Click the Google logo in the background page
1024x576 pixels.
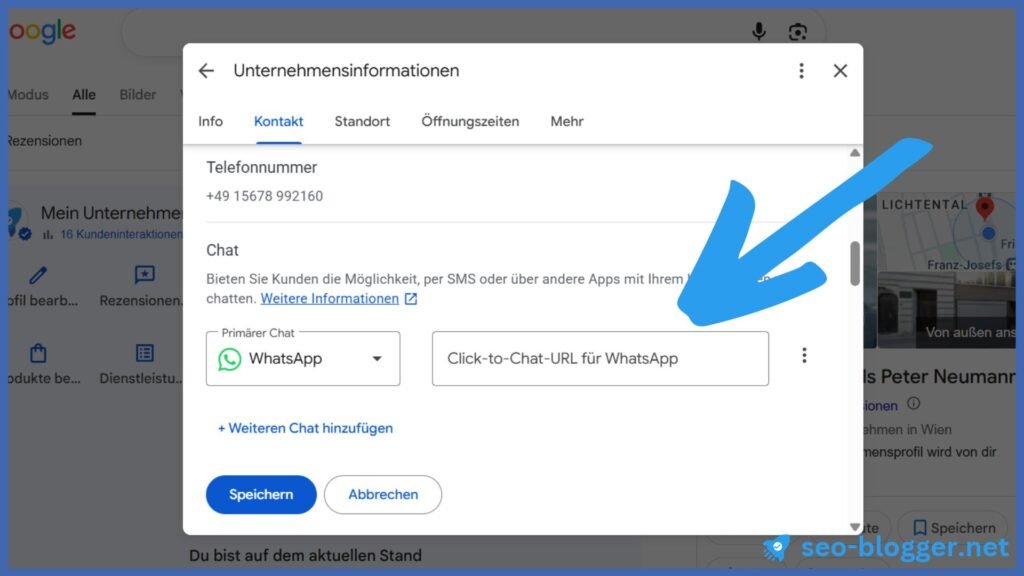[42, 31]
